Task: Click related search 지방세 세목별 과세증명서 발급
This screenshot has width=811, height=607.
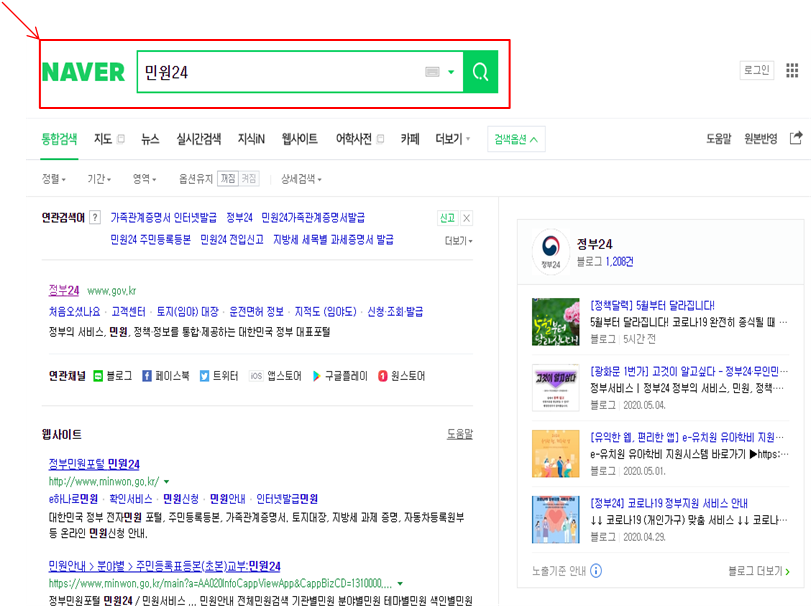Action: click(333, 239)
